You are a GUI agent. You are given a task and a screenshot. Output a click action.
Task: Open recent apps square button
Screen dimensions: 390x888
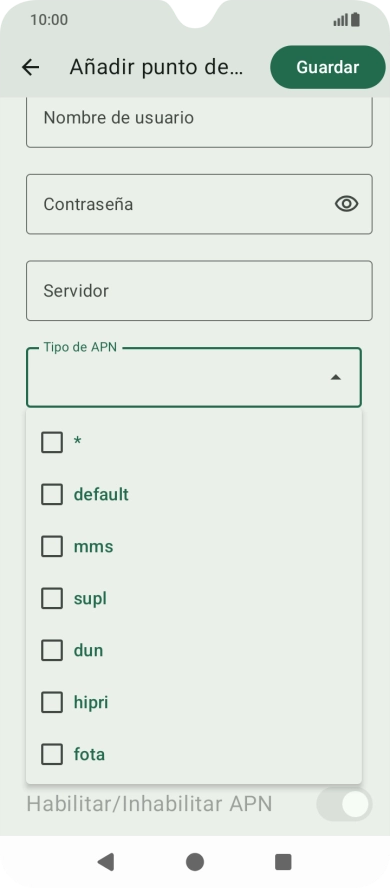(x=283, y=862)
